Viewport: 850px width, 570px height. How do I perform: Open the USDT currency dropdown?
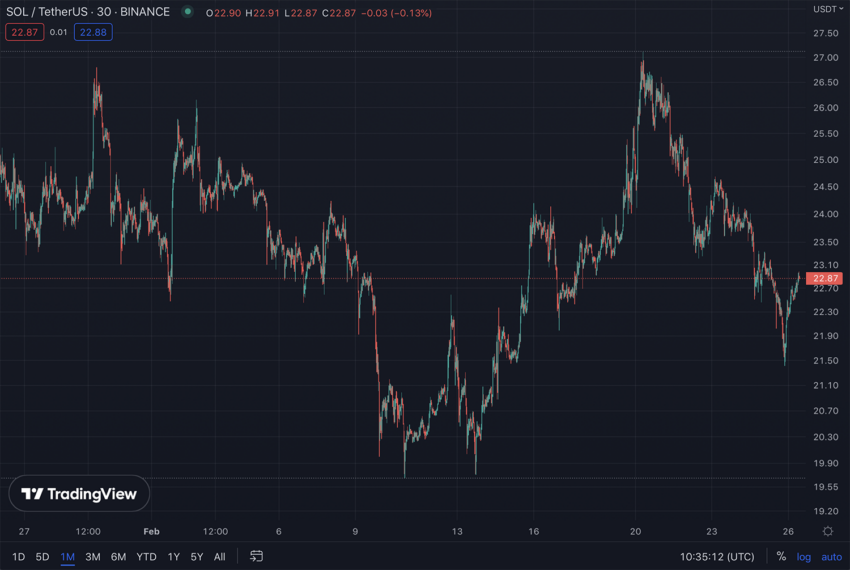pyautogui.click(x=828, y=9)
